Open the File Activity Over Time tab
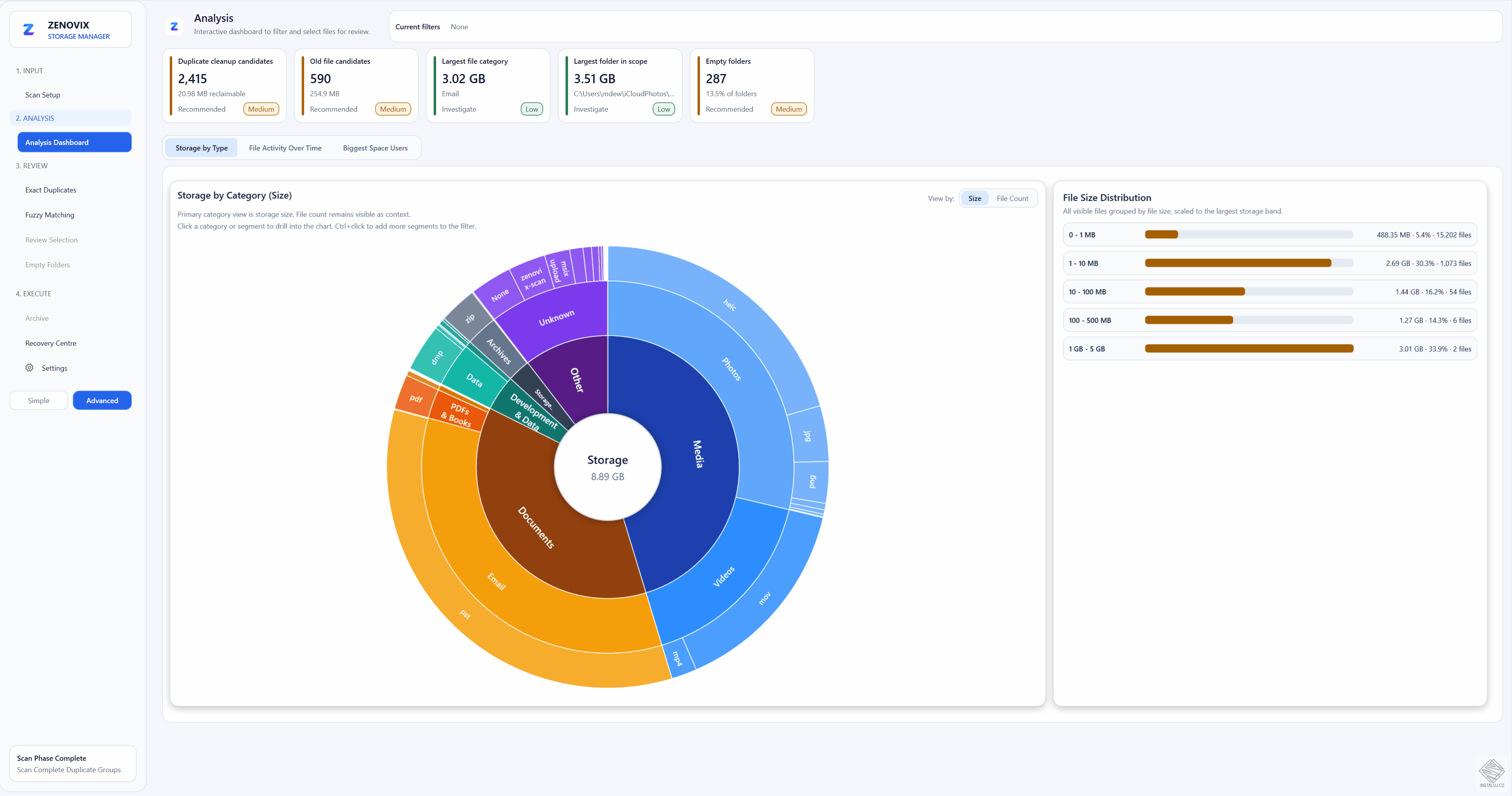 [x=285, y=148]
